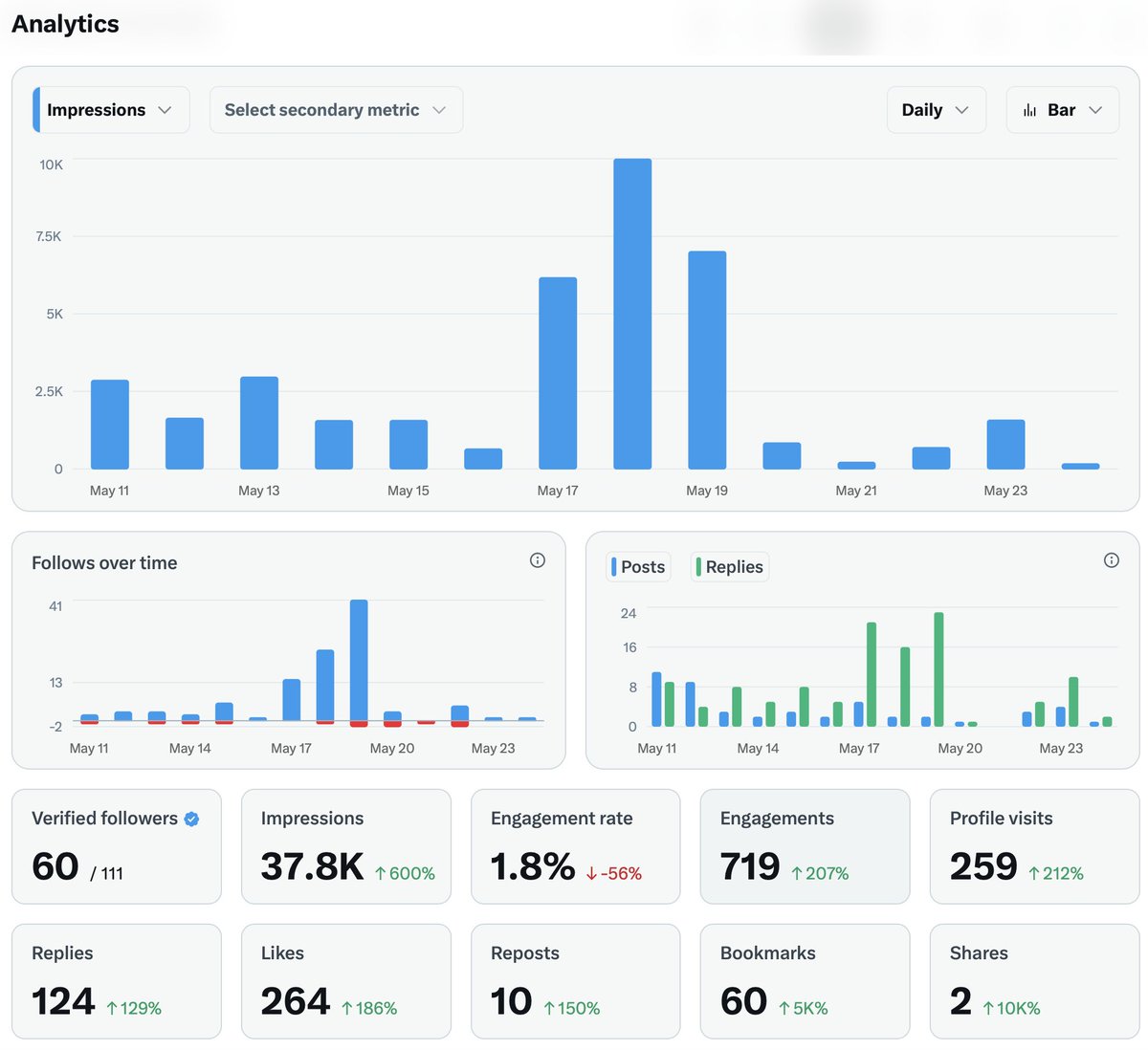Click the bar chart icon in Bar dropdown

pos(1029,110)
